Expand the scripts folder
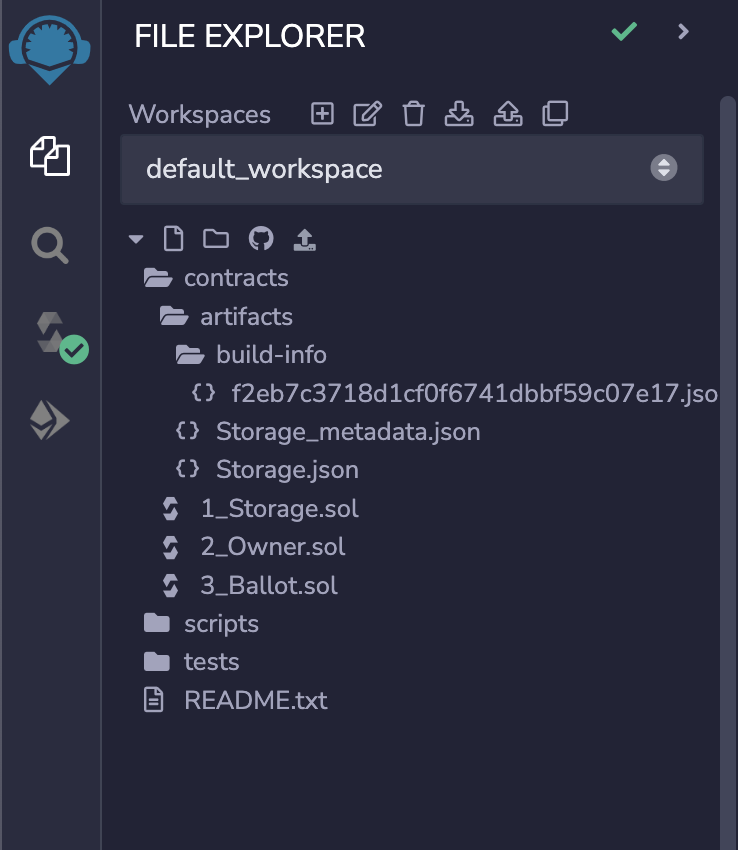Screen dimensions: 738x850 click(220, 624)
